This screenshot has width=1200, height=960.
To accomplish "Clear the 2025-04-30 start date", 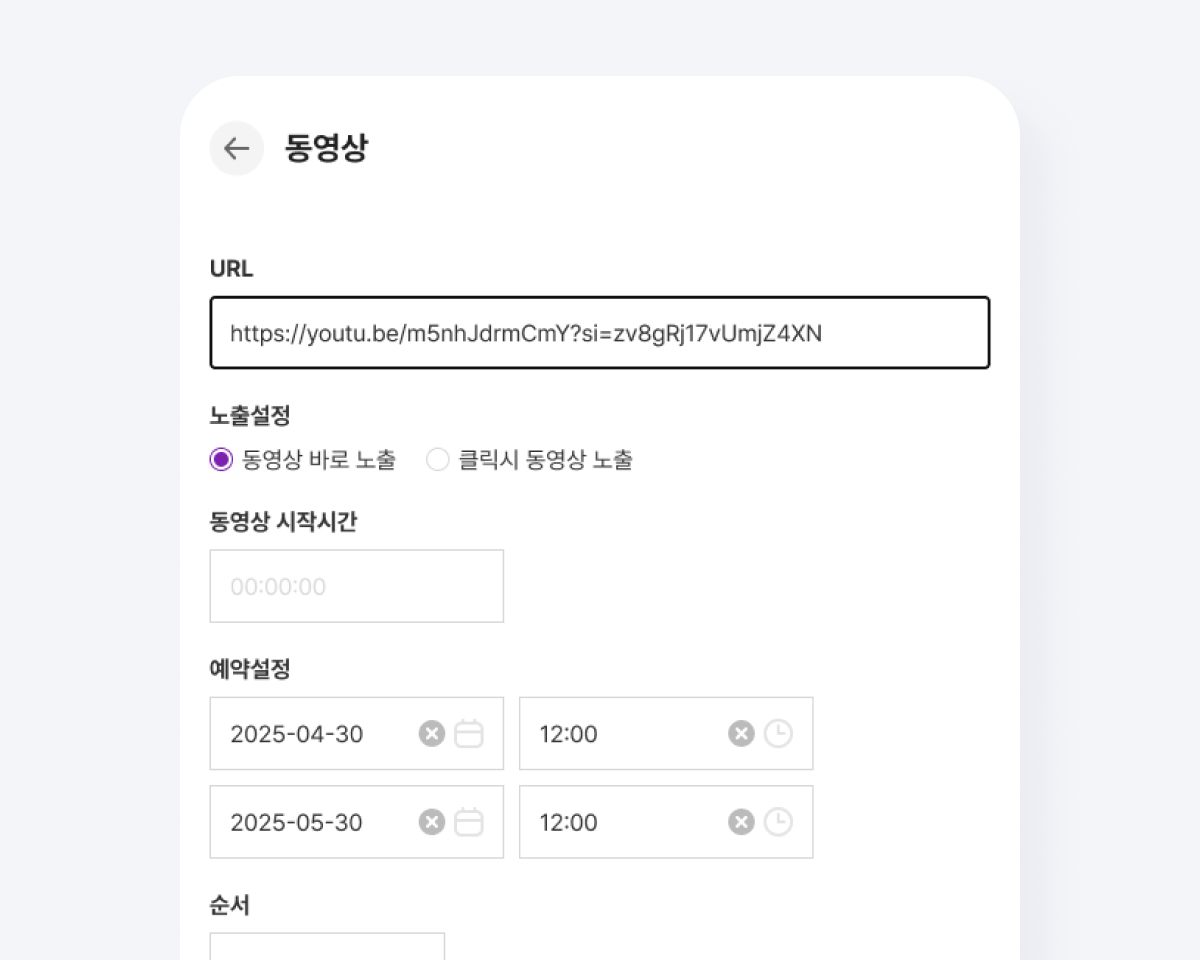I will (x=431, y=734).
